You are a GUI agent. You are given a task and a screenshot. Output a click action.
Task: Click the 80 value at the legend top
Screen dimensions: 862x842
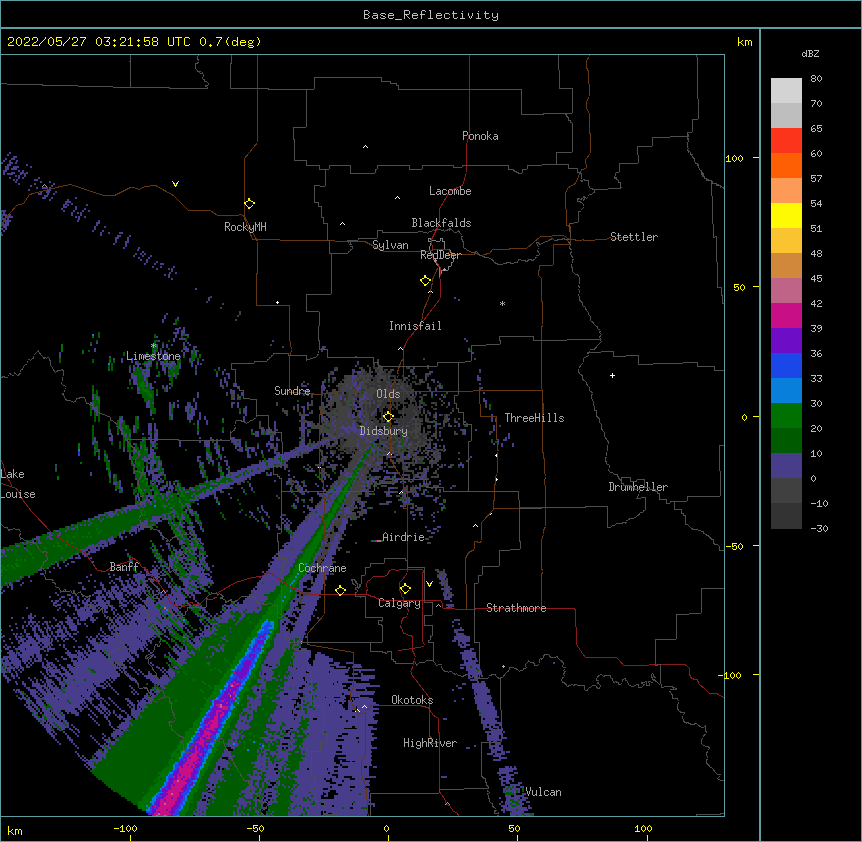(x=816, y=79)
